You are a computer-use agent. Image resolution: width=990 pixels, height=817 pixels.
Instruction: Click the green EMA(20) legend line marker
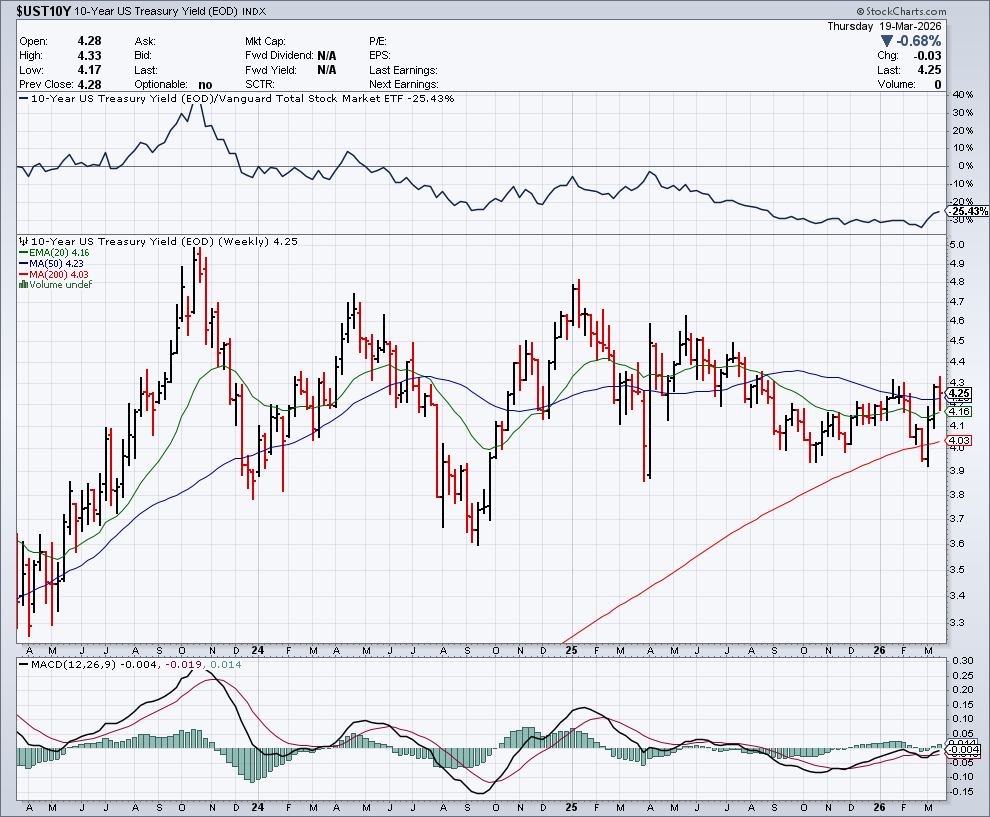[24, 254]
